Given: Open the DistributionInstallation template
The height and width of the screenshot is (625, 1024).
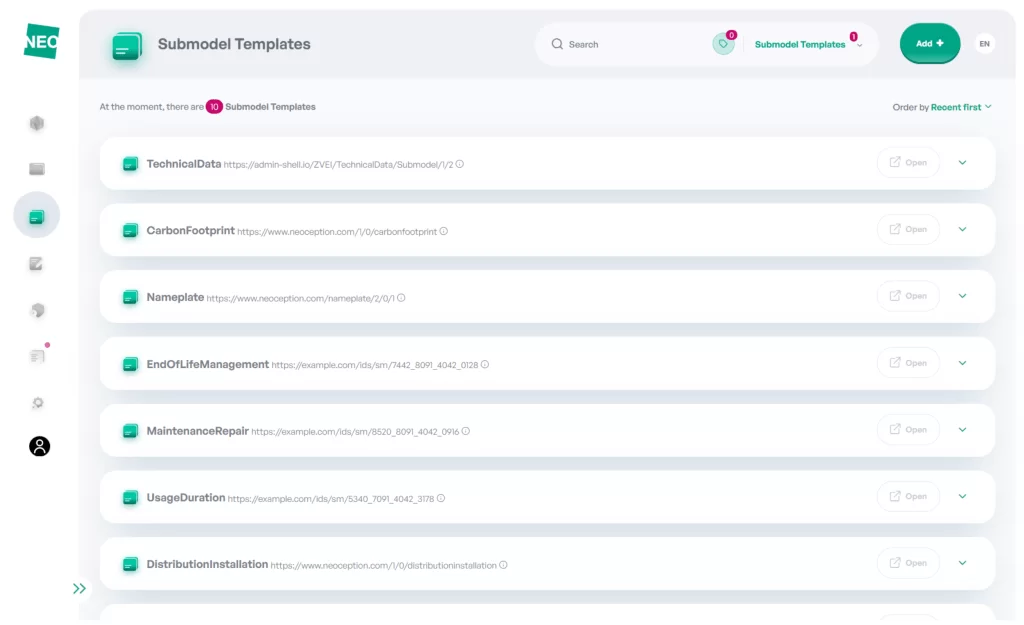Looking at the screenshot, I should coord(908,563).
